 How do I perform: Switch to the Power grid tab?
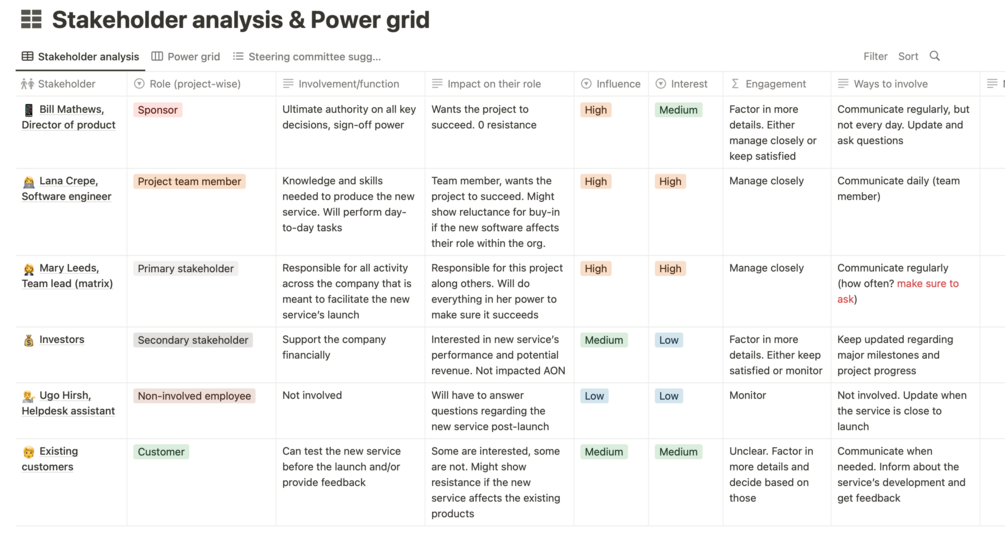pos(186,57)
